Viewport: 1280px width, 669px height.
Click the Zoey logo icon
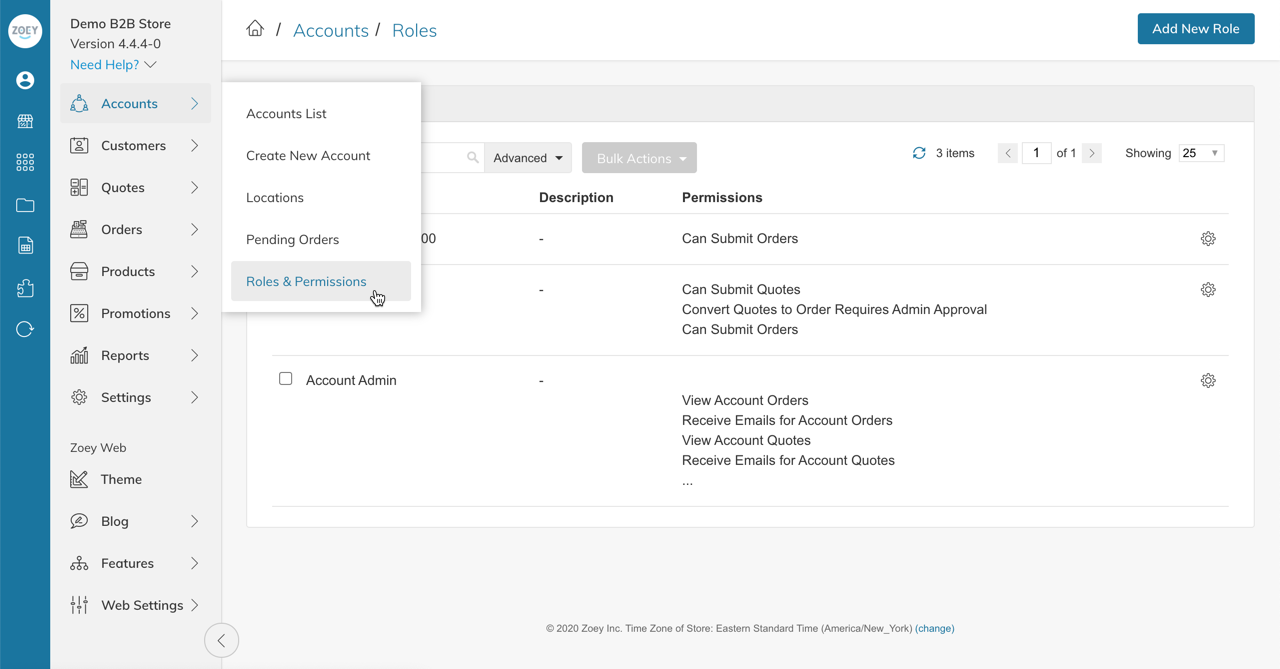25,31
